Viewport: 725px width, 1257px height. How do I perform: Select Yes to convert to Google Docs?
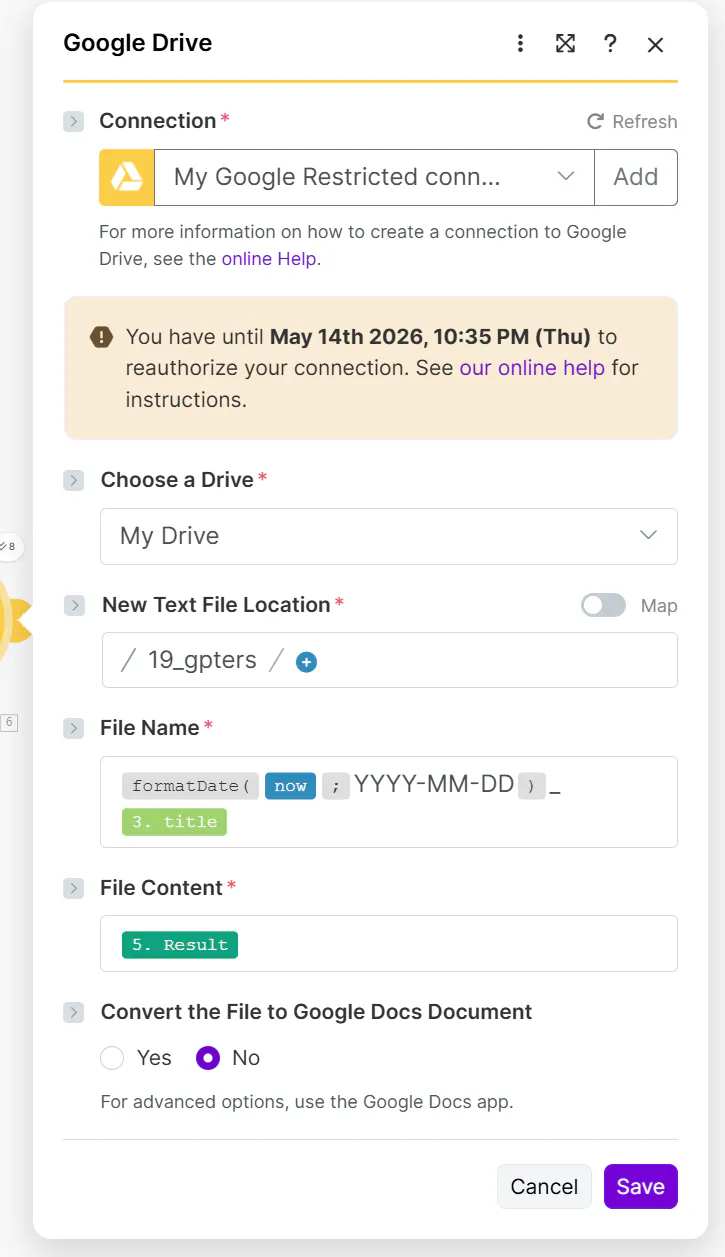[113, 1058]
